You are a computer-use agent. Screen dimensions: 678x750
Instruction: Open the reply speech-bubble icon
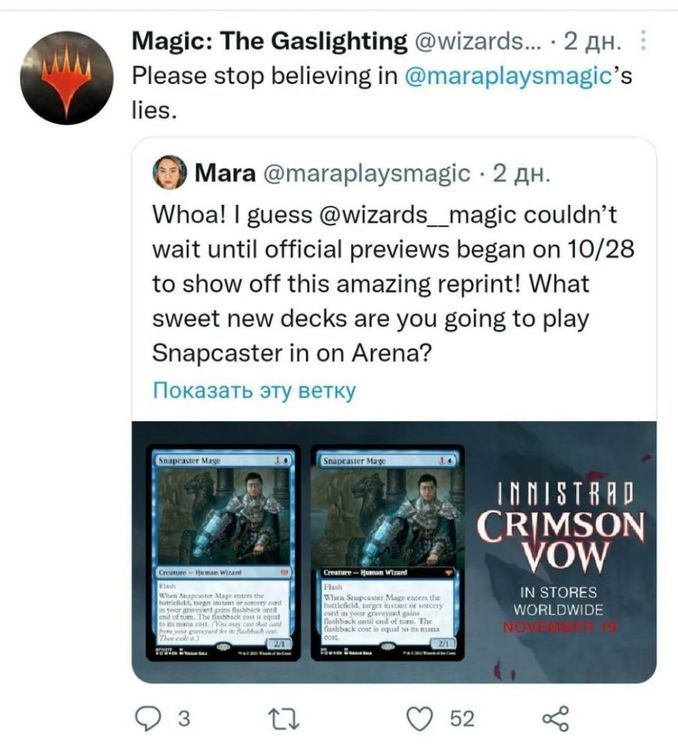pos(148,718)
